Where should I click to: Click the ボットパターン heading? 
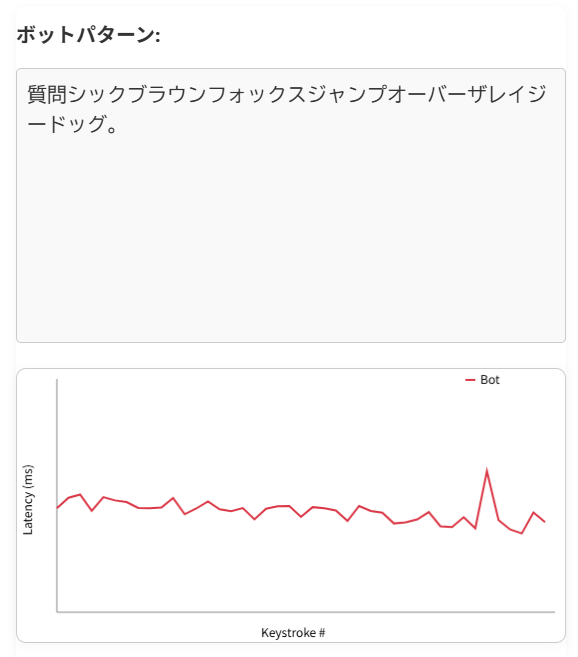coord(88,34)
